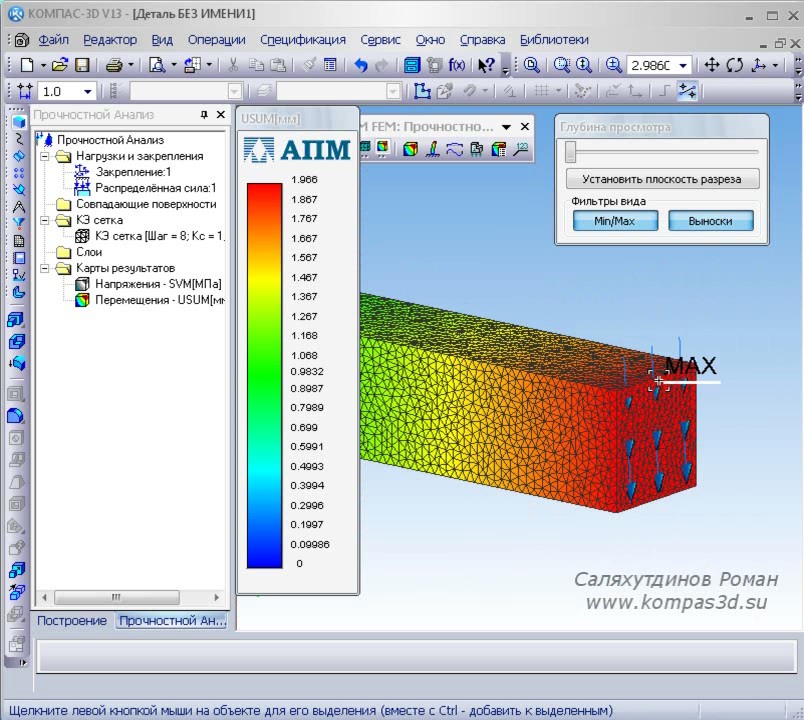The width and height of the screenshot is (804, 720).
Task: Create a new document with the blank page icon
Action: 27,65
